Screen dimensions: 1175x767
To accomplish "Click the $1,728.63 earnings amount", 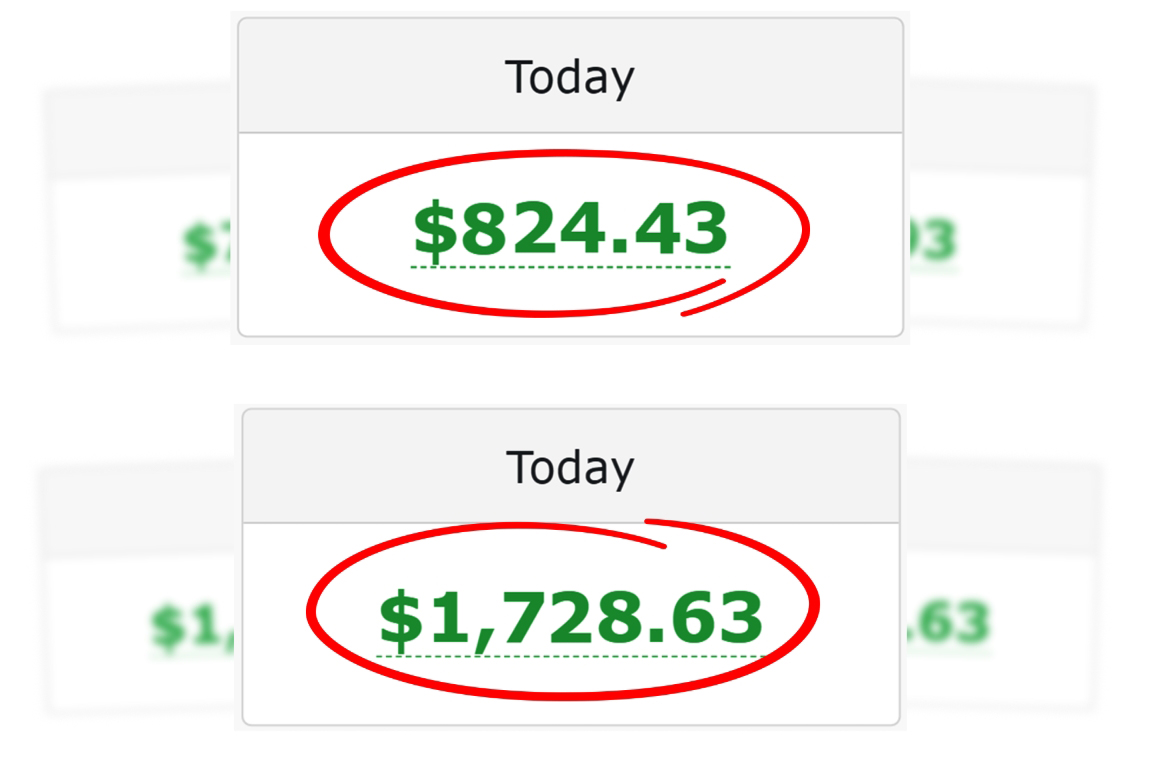I will click(x=571, y=618).
